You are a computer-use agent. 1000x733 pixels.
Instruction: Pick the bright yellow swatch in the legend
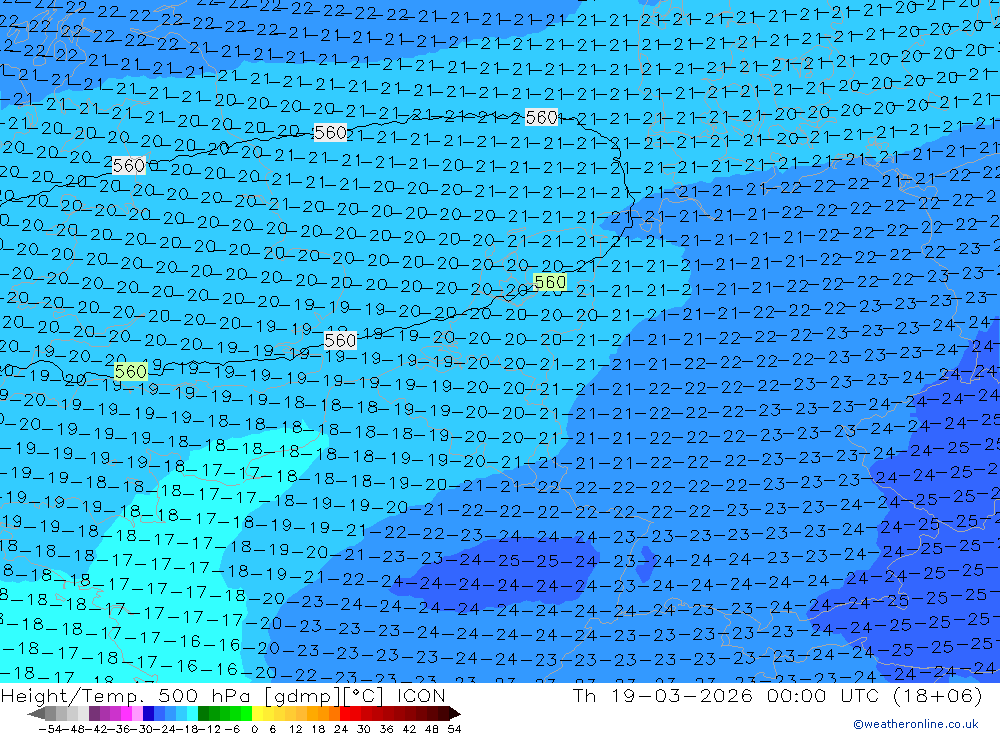[257, 714]
